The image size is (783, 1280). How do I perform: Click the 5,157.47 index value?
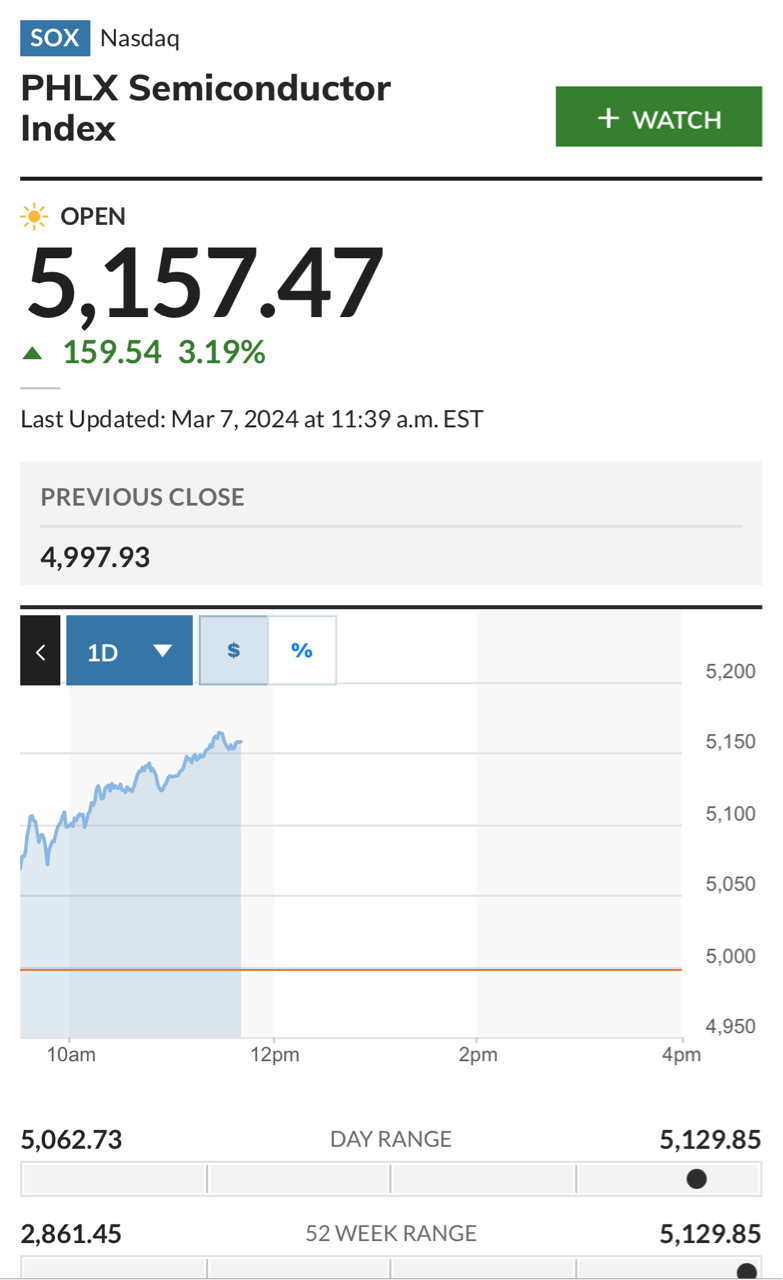pyautogui.click(x=205, y=282)
